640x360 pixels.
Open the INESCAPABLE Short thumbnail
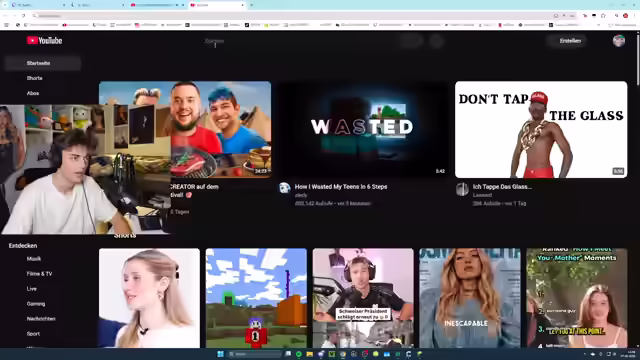[x=470, y=298]
